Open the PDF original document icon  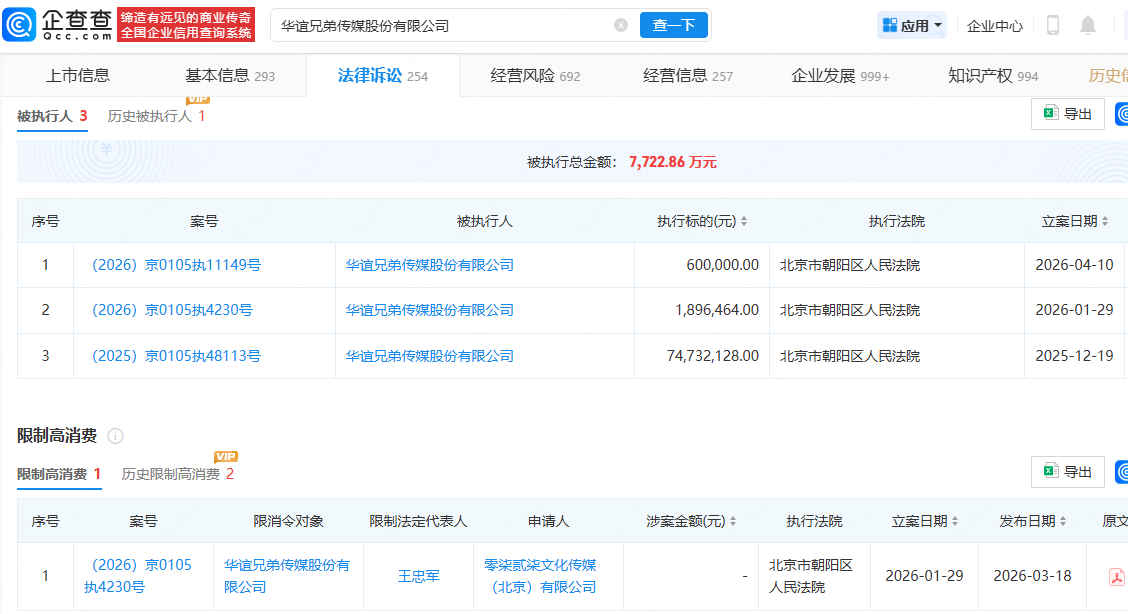tap(1116, 577)
